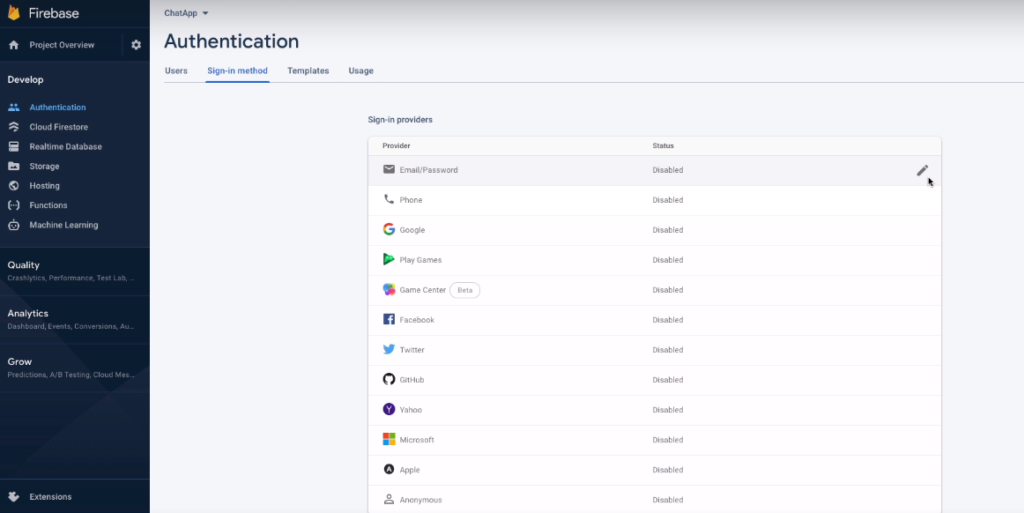This screenshot has height=513, width=1024.
Task: Open project settings gear icon
Action: [136, 45]
